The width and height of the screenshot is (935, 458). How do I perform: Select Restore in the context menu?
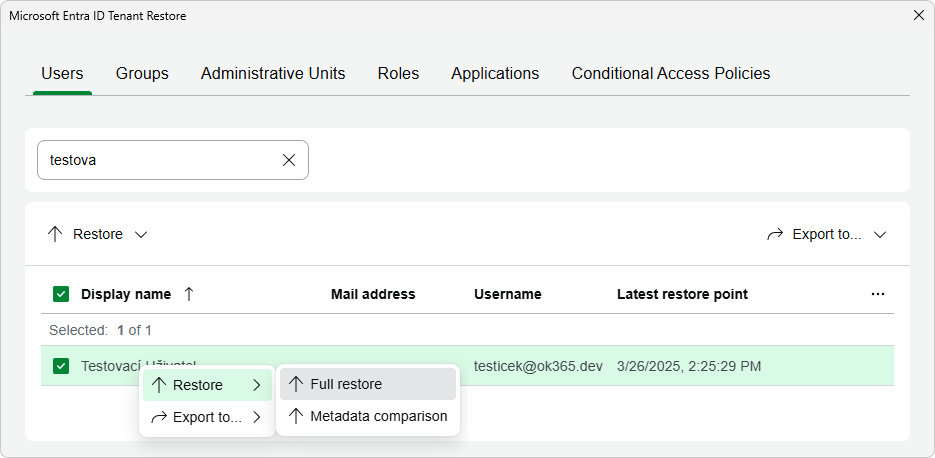pos(207,385)
